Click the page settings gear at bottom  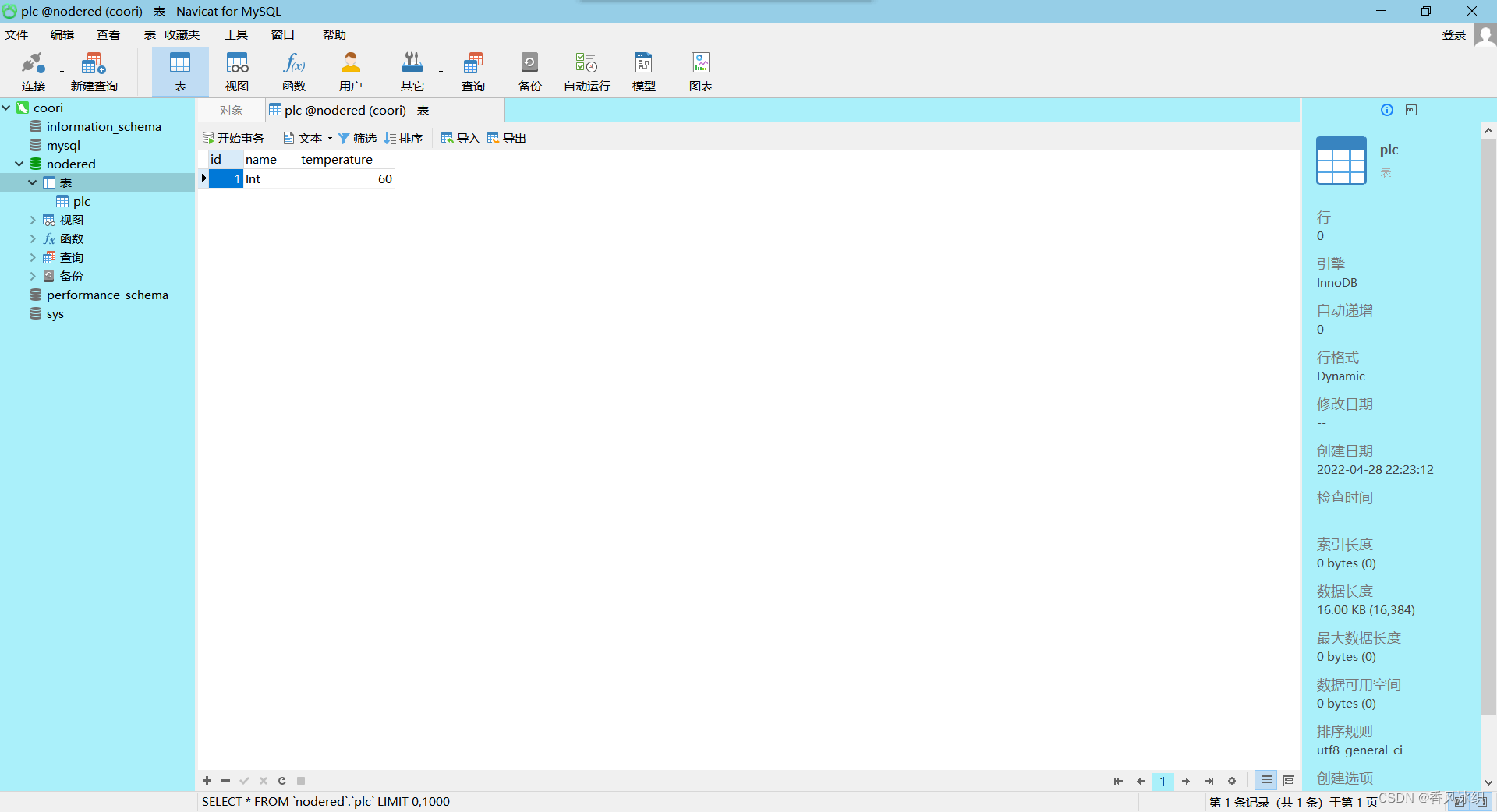click(x=1232, y=781)
